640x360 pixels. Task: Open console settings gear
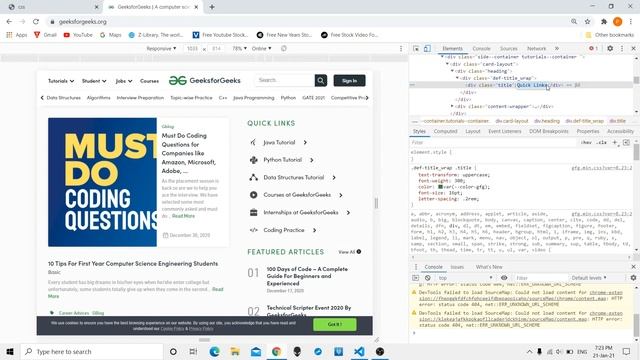click(x=633, y=278)
